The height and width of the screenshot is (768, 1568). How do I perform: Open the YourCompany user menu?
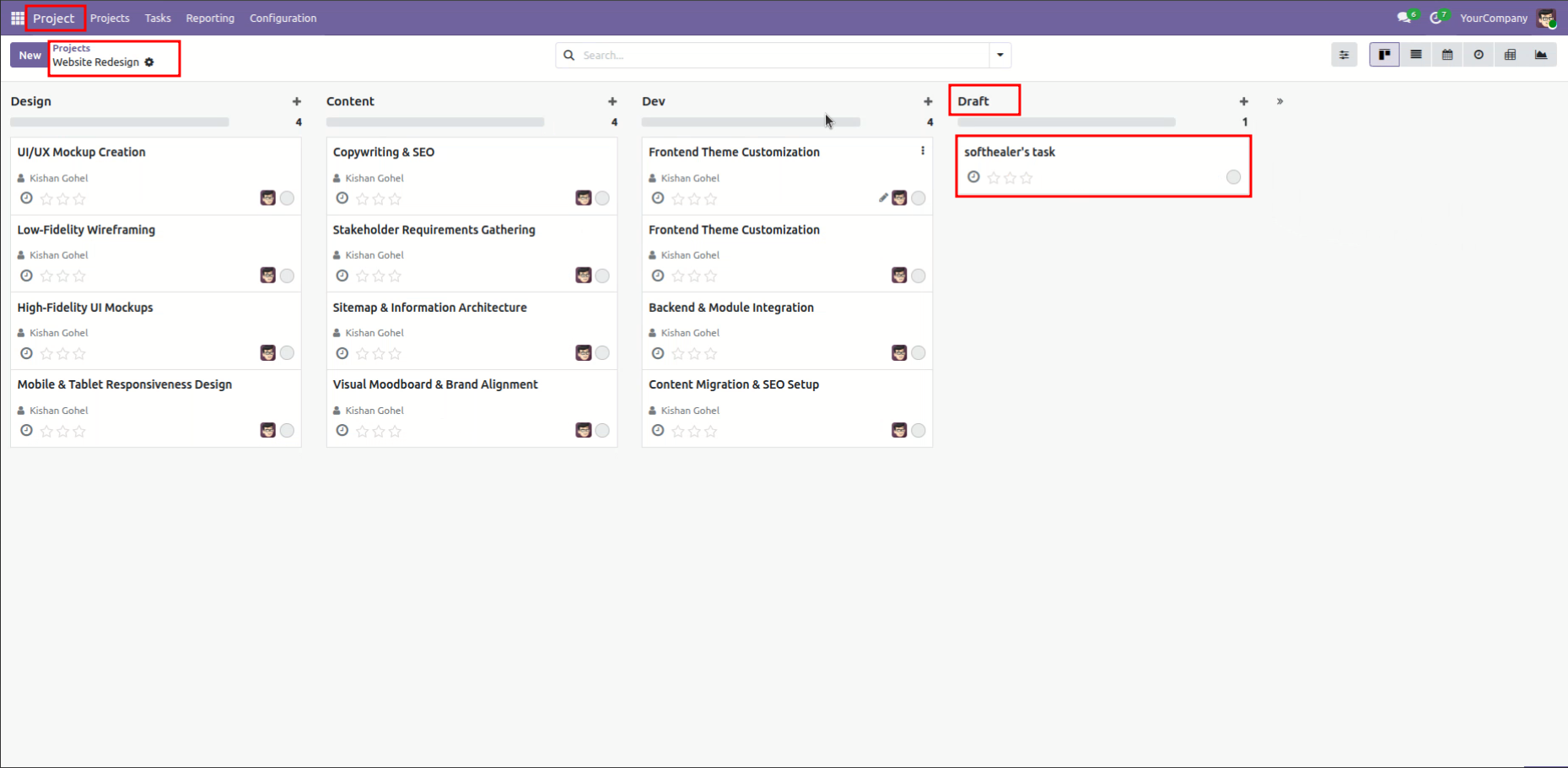1494,18
